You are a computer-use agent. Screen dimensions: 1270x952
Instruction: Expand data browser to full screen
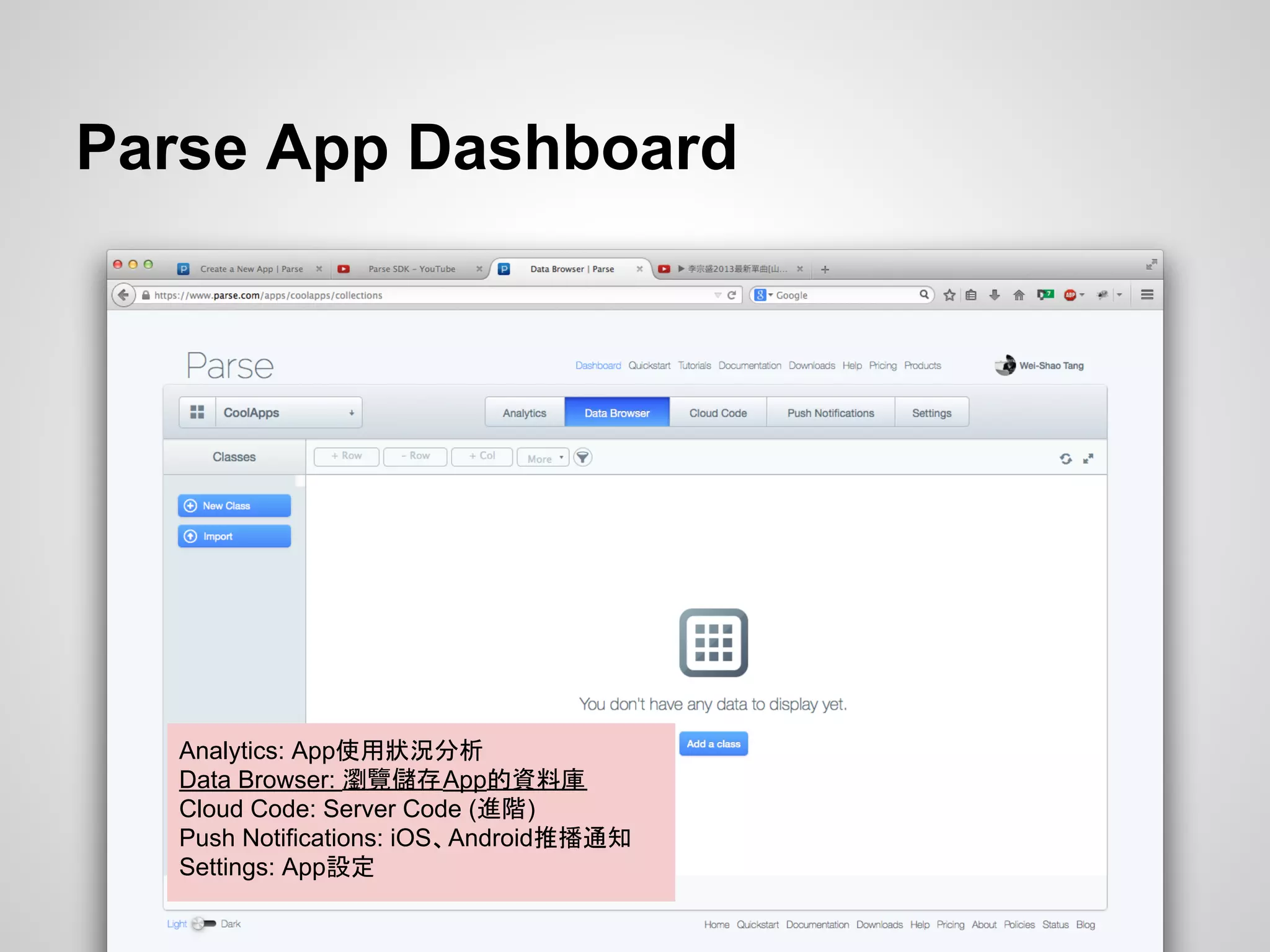(1088, 459)
